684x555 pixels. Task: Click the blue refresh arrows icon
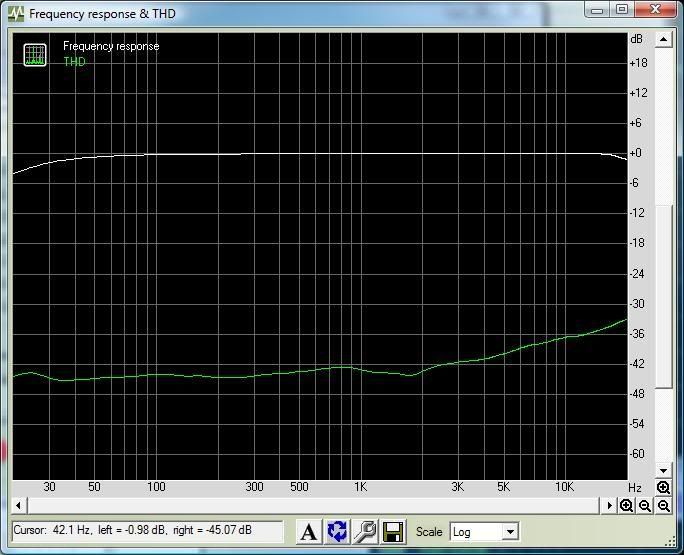click(337, 532)
